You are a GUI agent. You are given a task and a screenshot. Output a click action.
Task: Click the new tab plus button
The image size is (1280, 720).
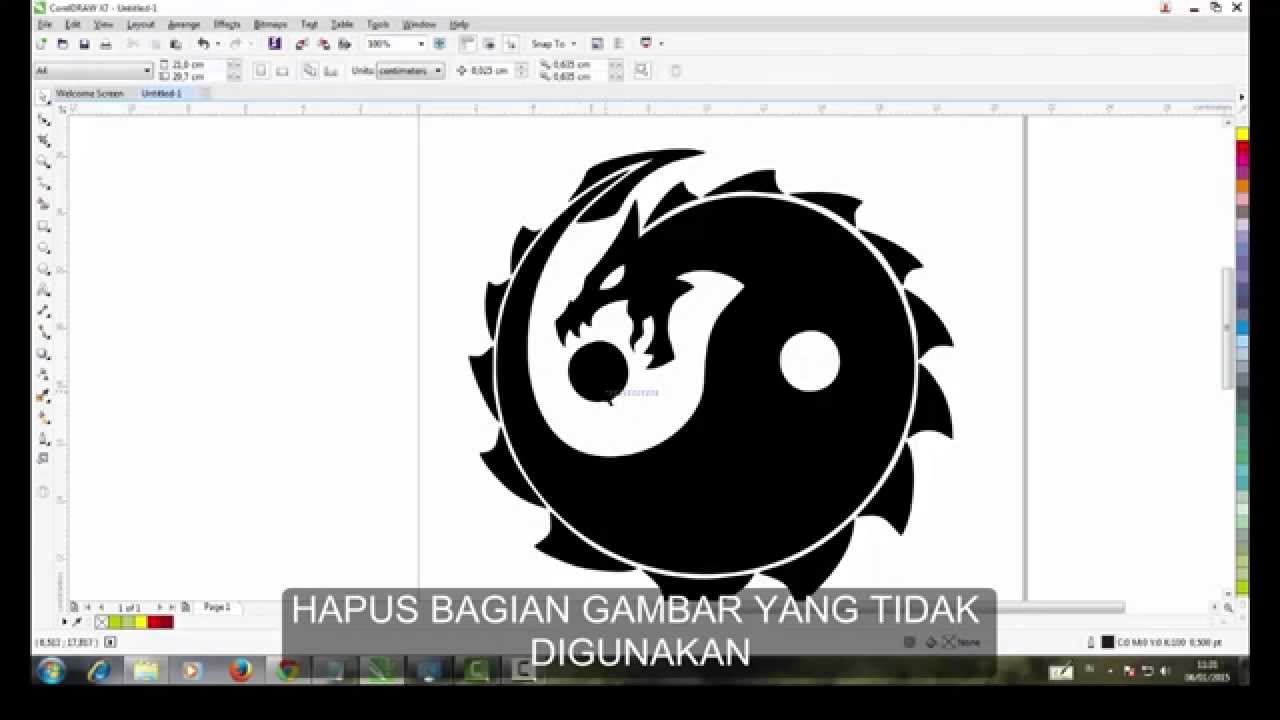(x=204, y=93)
